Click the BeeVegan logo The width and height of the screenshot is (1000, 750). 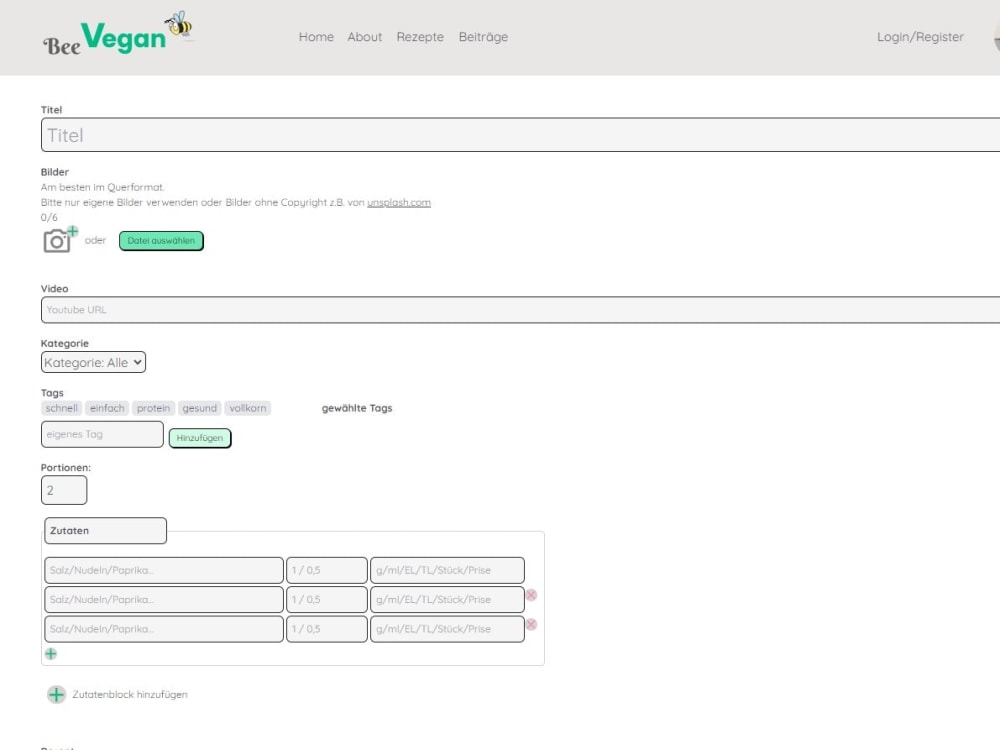pos(118,34)
